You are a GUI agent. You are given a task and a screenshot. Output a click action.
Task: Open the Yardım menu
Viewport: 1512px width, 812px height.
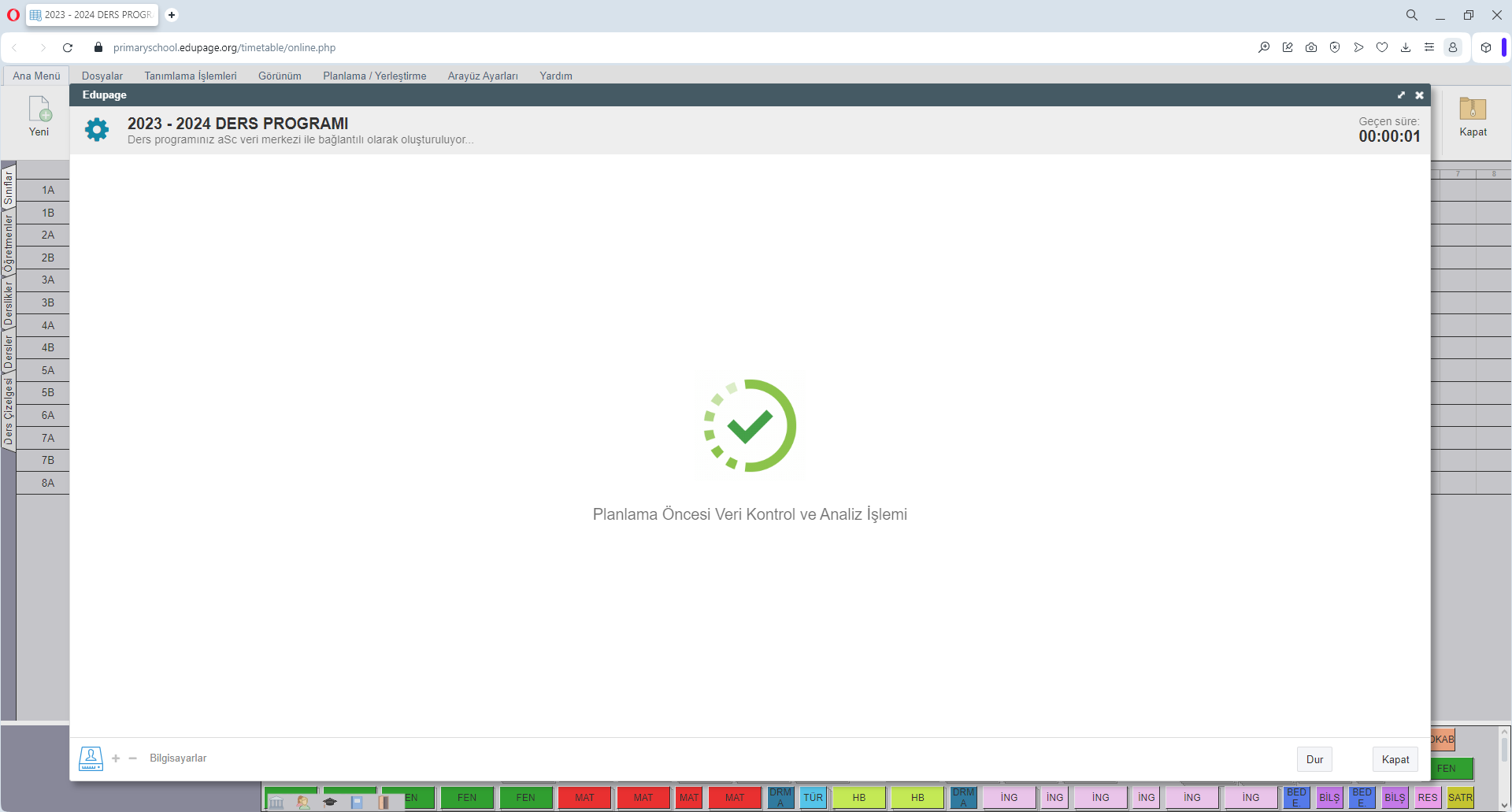tap(556, 76)
